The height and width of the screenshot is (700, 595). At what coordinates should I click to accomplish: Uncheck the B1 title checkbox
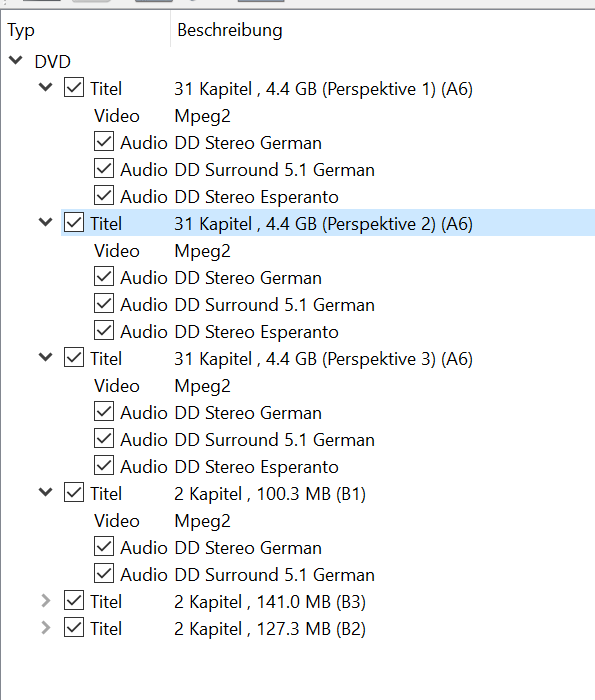[x=74, y=492]
